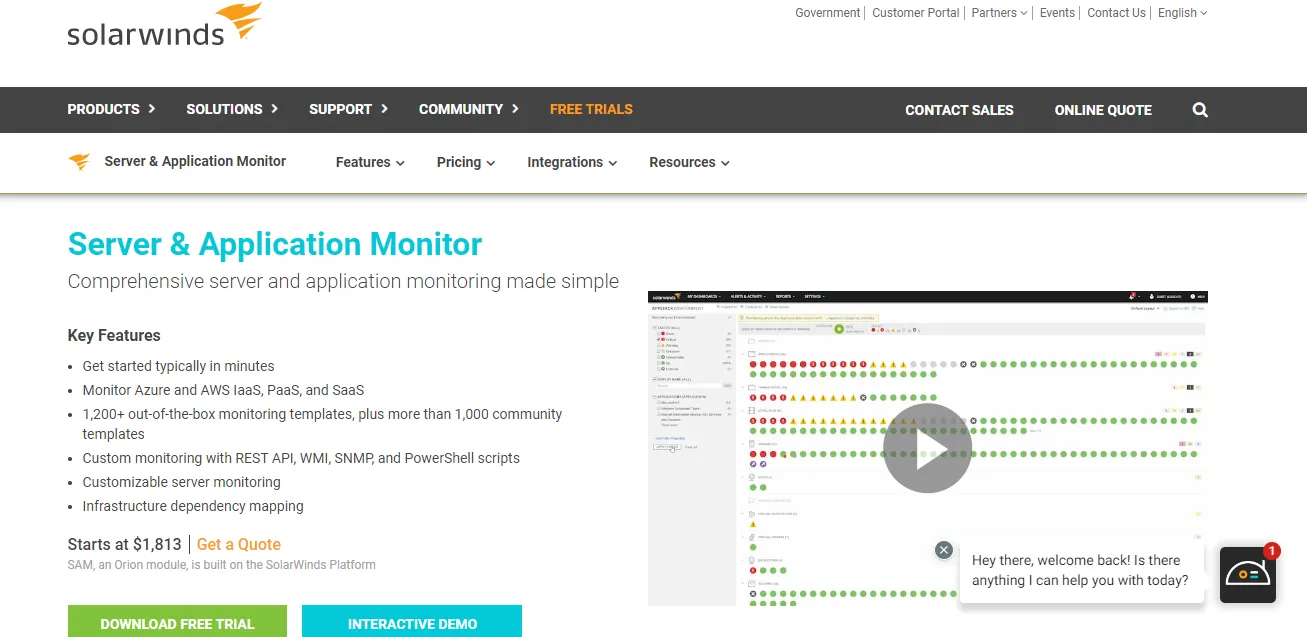This screenshot has width=1307, height=637.
Task: Expand the SOLUTIONS menu
Action: pyautogui.click(x=232, y=109)
